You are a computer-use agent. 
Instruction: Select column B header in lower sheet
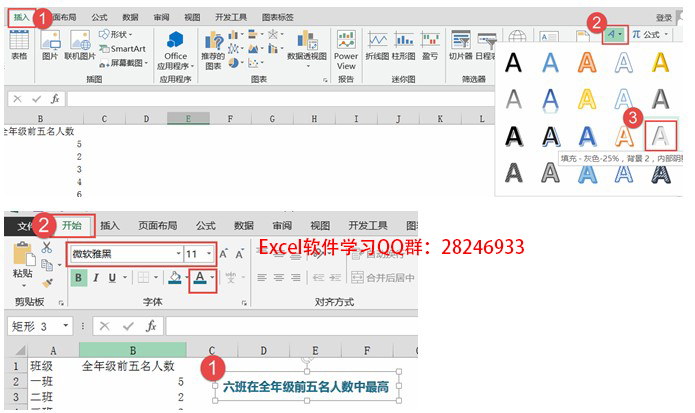point(133,350)
